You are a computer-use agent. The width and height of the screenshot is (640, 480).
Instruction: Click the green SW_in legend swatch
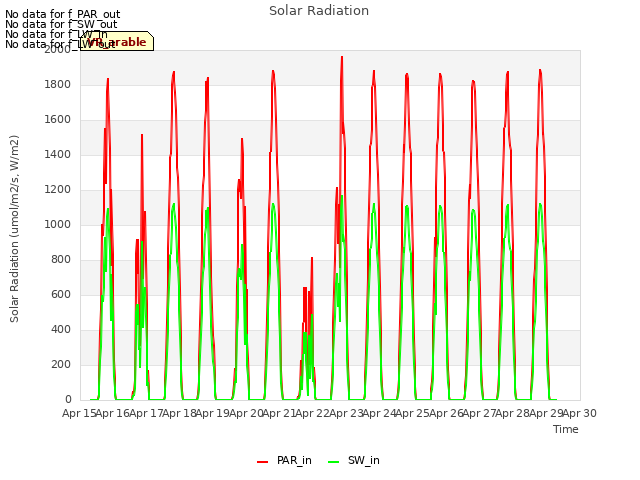(x=333, y=462)
